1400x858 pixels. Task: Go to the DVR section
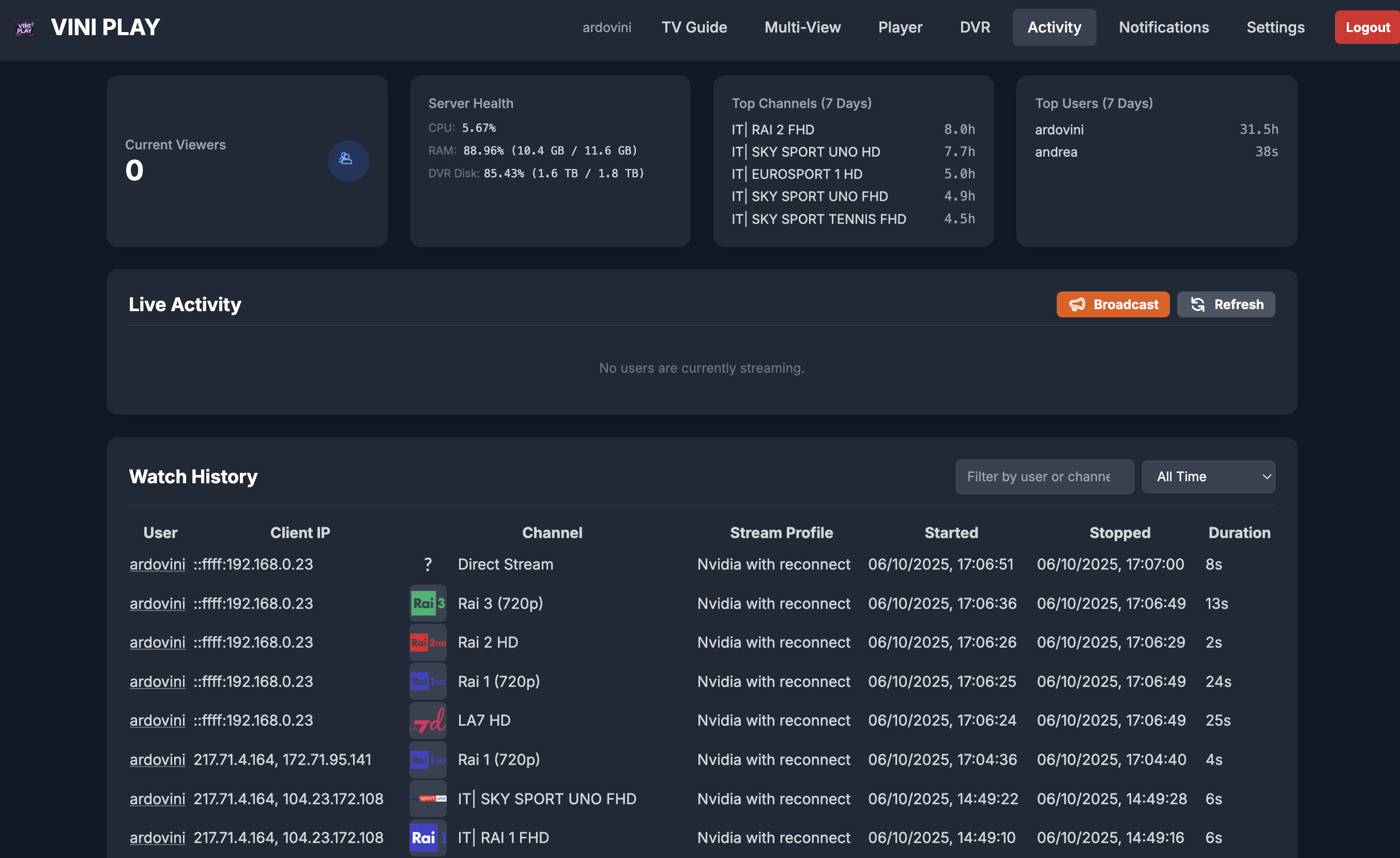[975, 27]
